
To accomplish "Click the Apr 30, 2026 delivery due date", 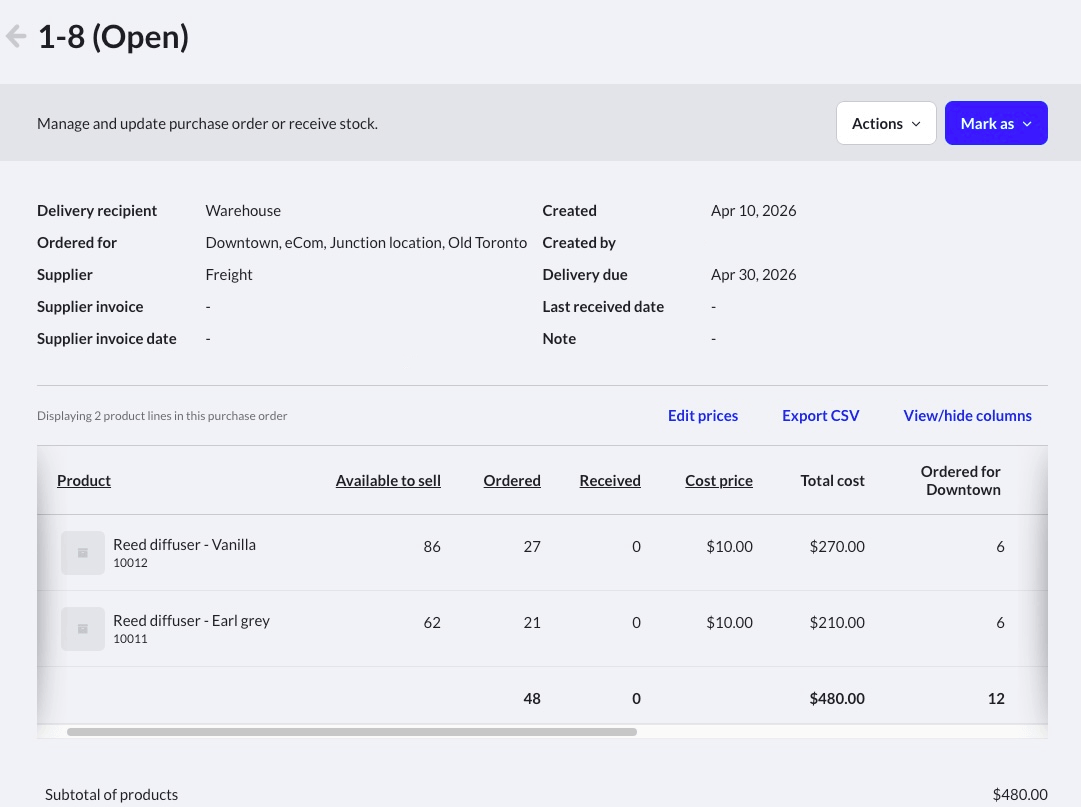I will pos(753,274).
